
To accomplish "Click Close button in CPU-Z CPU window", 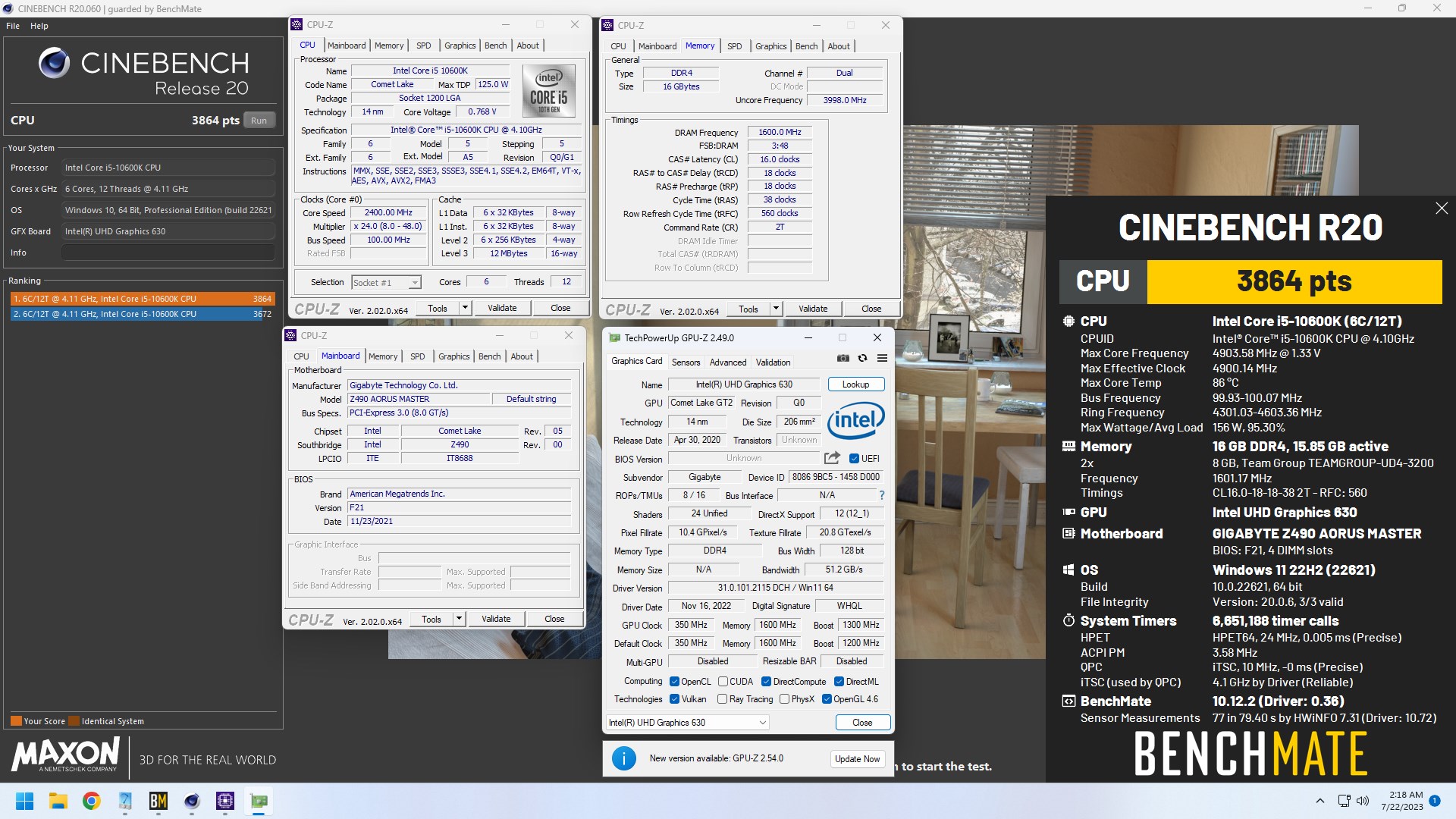I will tap(560, 308).
